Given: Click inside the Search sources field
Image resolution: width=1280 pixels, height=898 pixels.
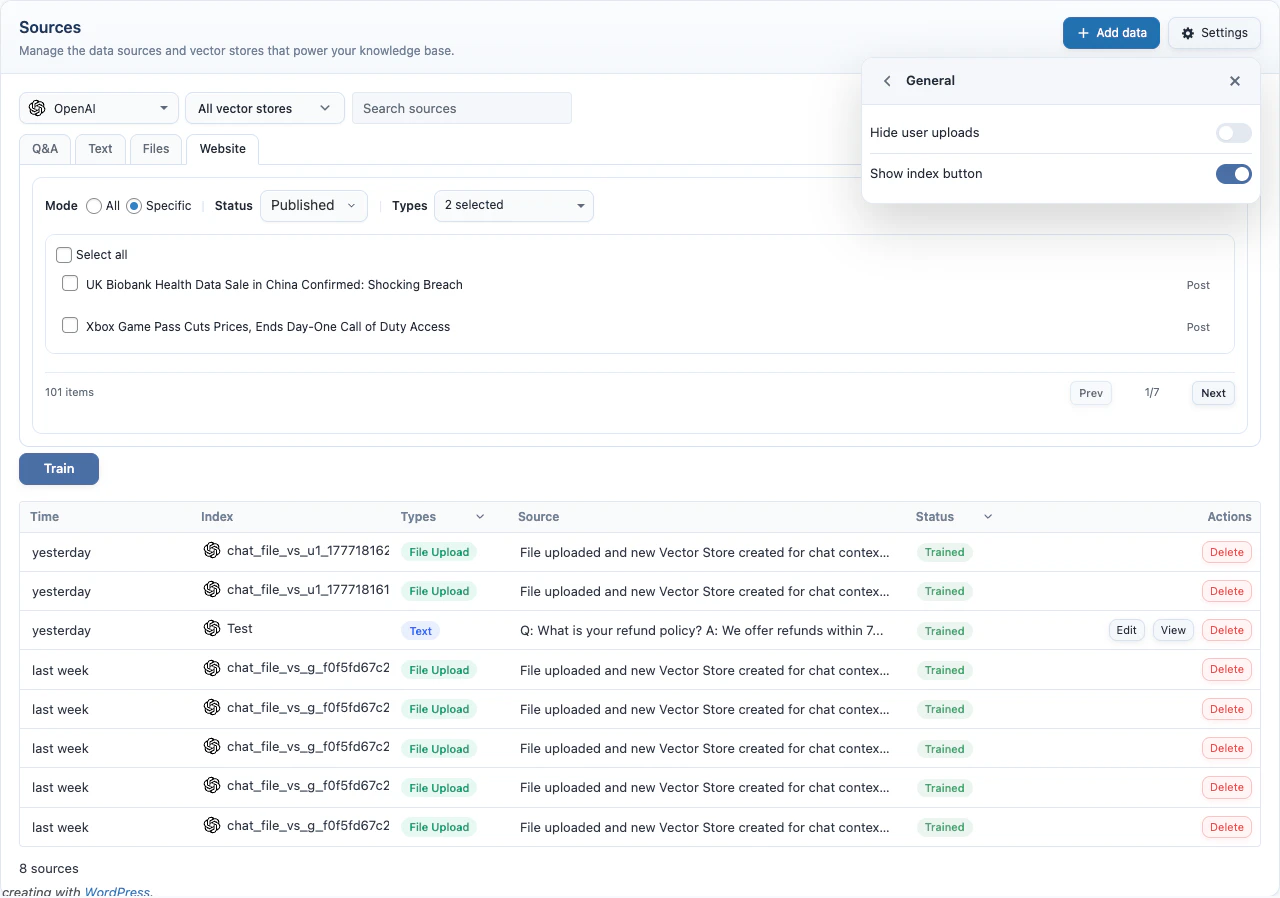Looking at the screenshot, I should point(462,107).
